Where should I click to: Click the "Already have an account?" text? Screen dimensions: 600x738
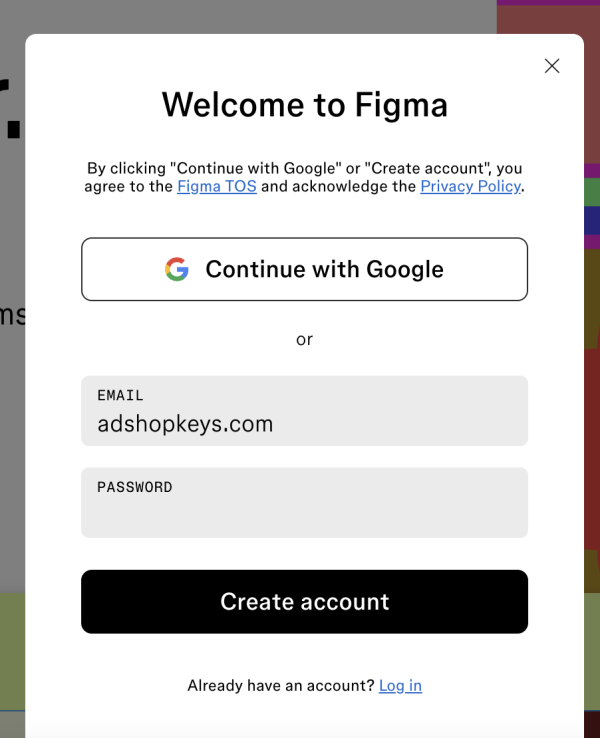[x=281, y=686]
